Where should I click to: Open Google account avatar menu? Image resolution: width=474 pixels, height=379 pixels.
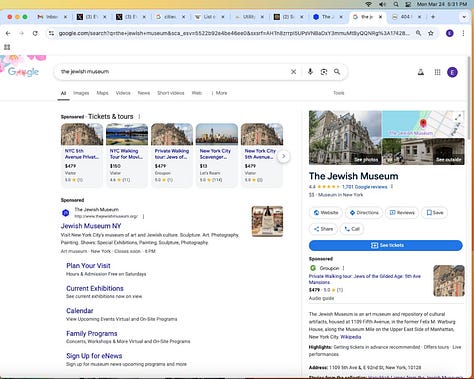point(452,72)
